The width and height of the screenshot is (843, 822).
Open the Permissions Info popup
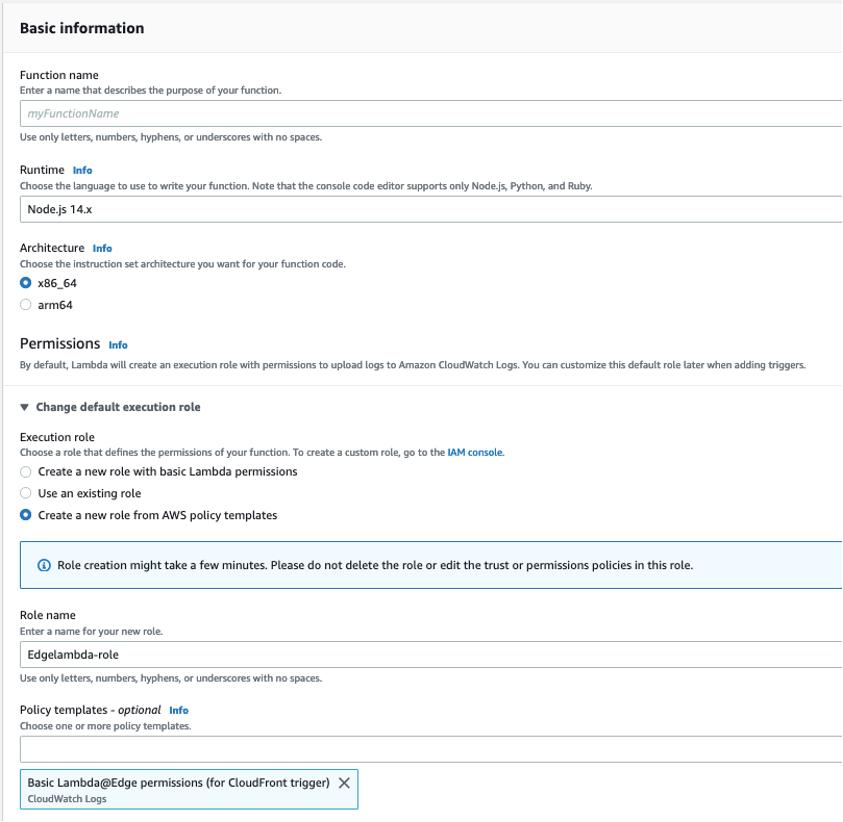[118, 345]
